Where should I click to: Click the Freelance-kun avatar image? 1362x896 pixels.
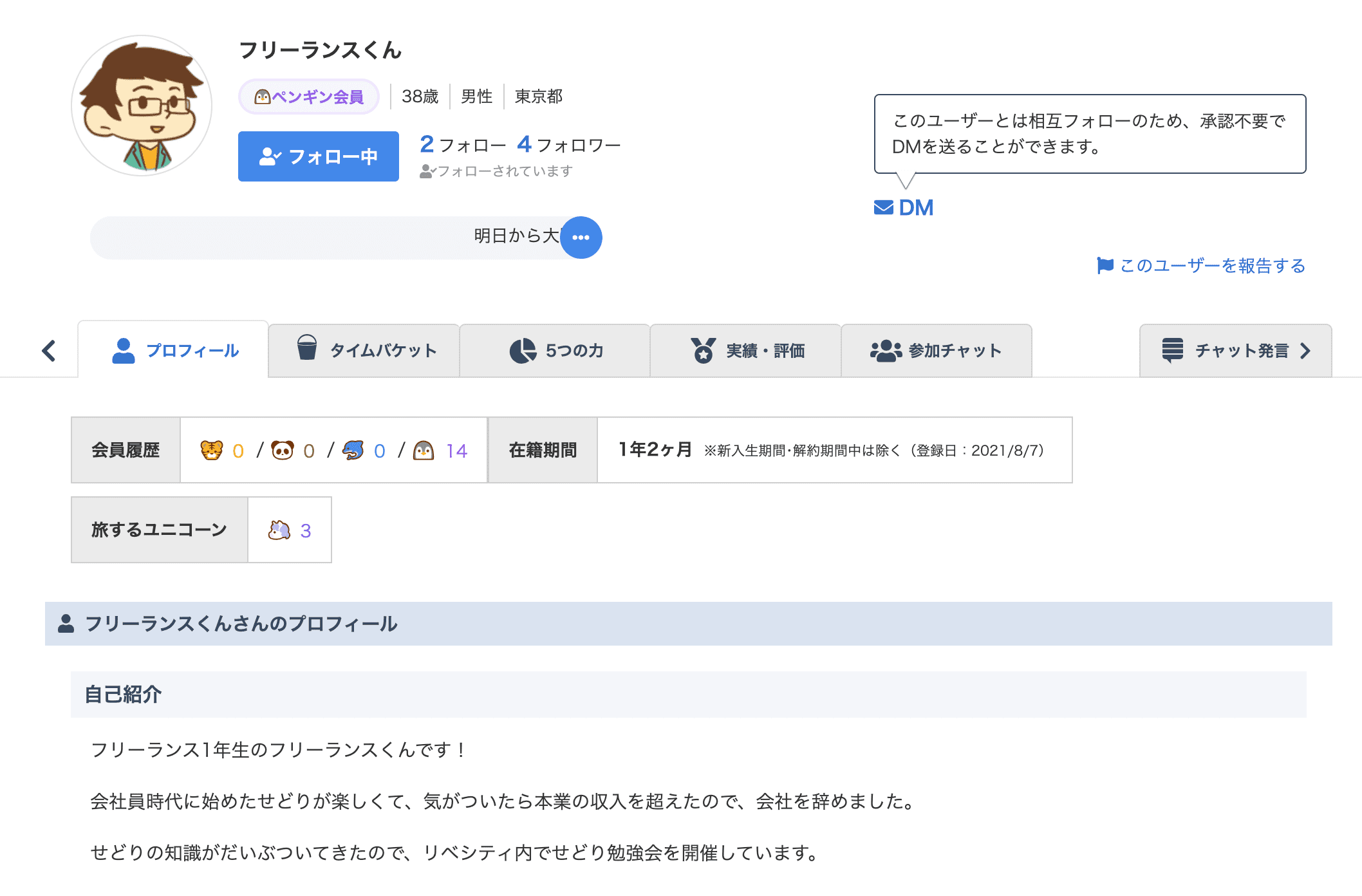(x=142, y=106)
